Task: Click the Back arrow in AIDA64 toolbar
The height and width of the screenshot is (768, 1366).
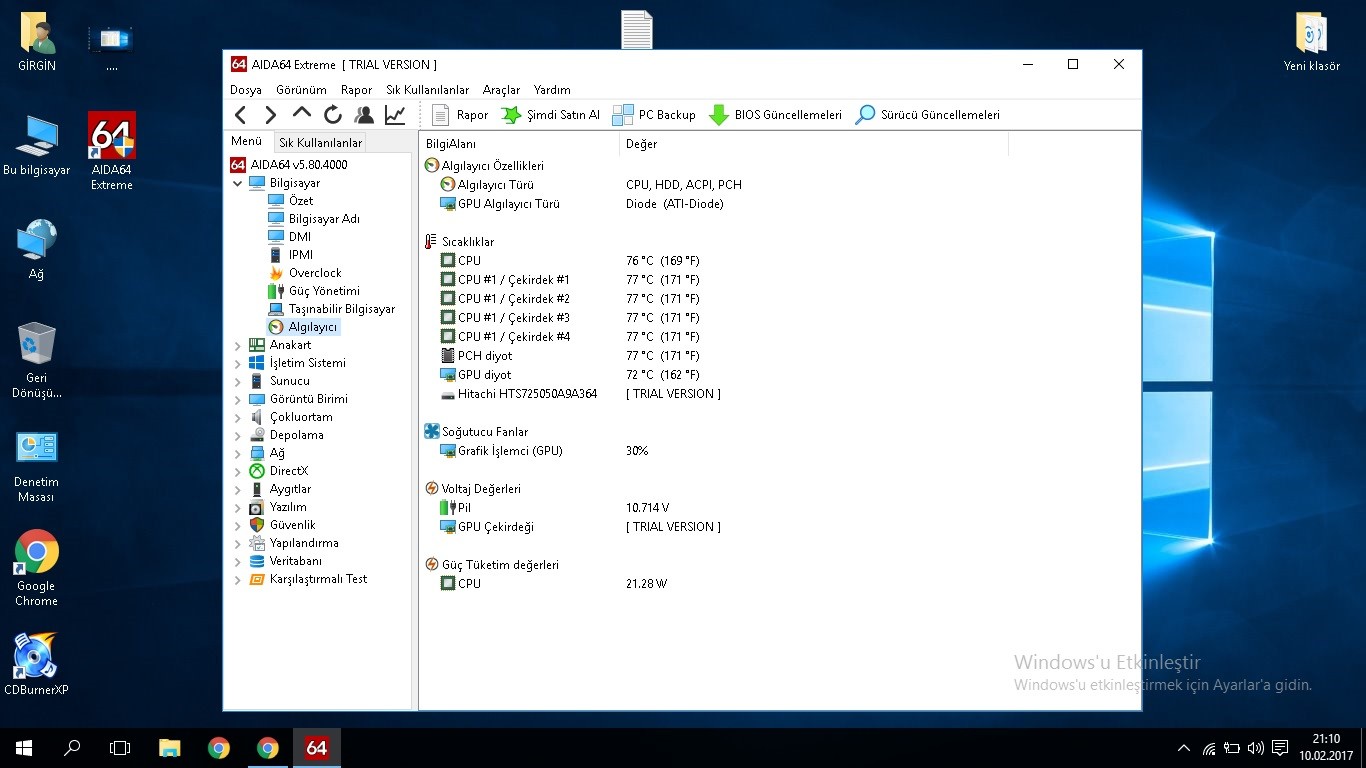Action: (x=240, y=115)
